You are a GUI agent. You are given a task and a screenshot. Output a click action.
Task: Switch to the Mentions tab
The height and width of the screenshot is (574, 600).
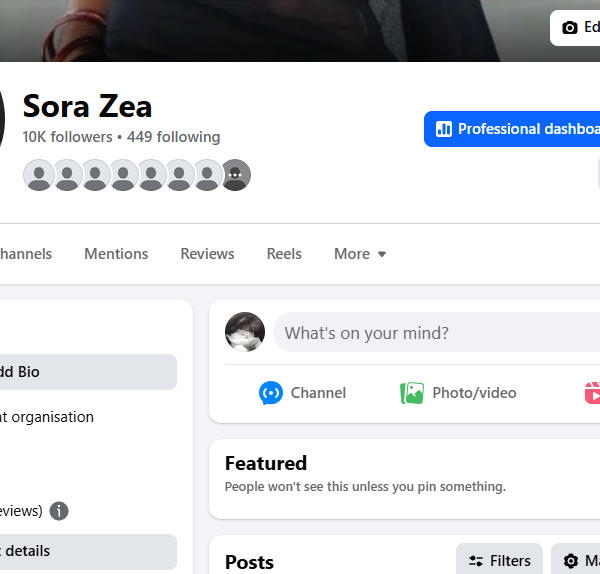[x=116, y=254]
